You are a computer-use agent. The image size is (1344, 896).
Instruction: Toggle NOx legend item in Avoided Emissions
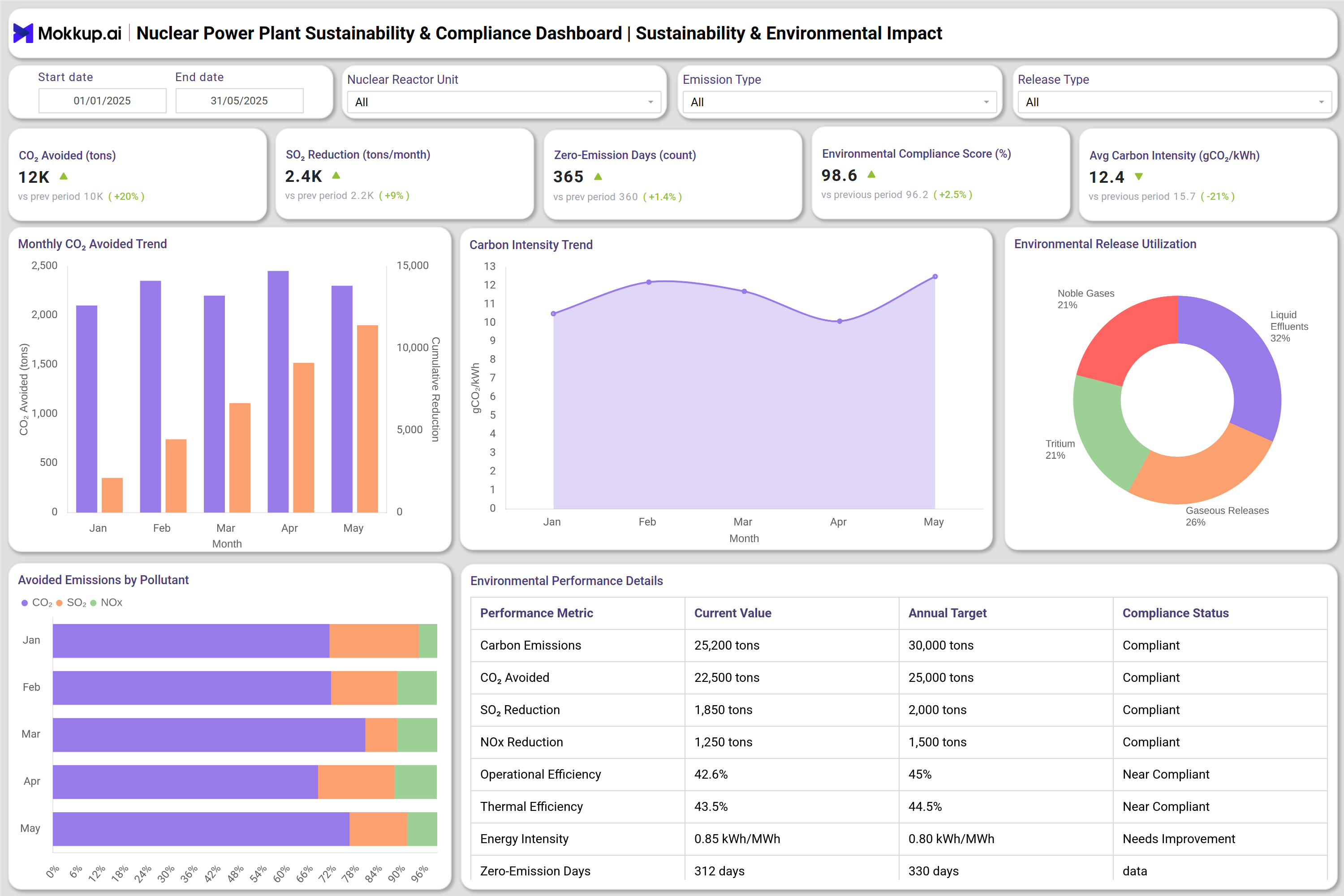(106, 603)
